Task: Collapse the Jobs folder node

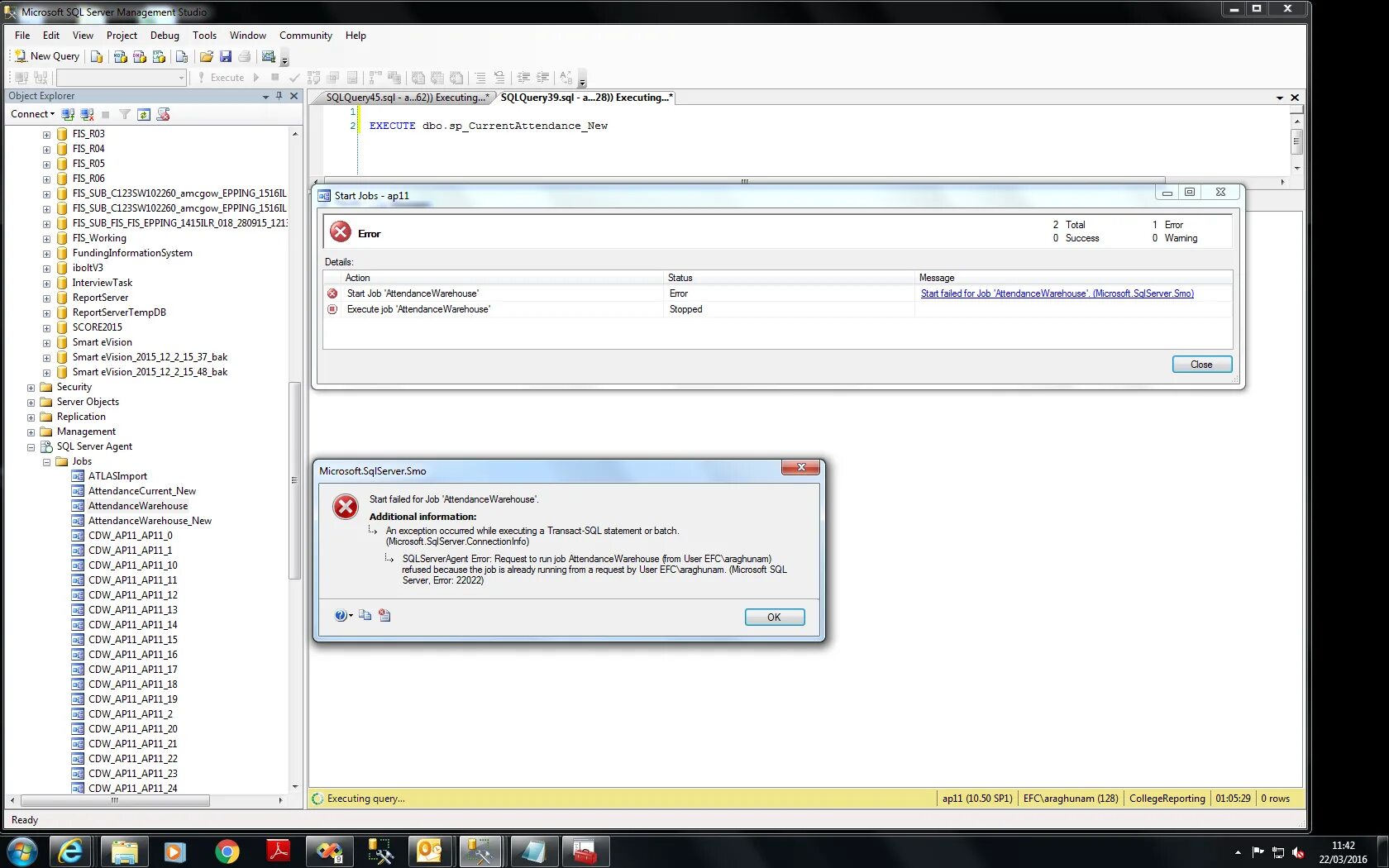Action: tap(46, 461)
